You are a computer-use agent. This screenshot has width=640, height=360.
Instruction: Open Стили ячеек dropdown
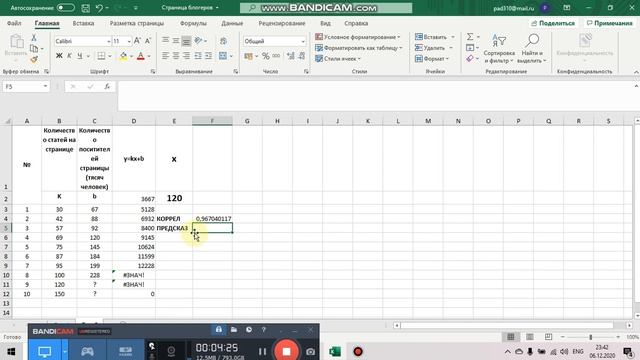pyautogui.click(x=338, y=59)
